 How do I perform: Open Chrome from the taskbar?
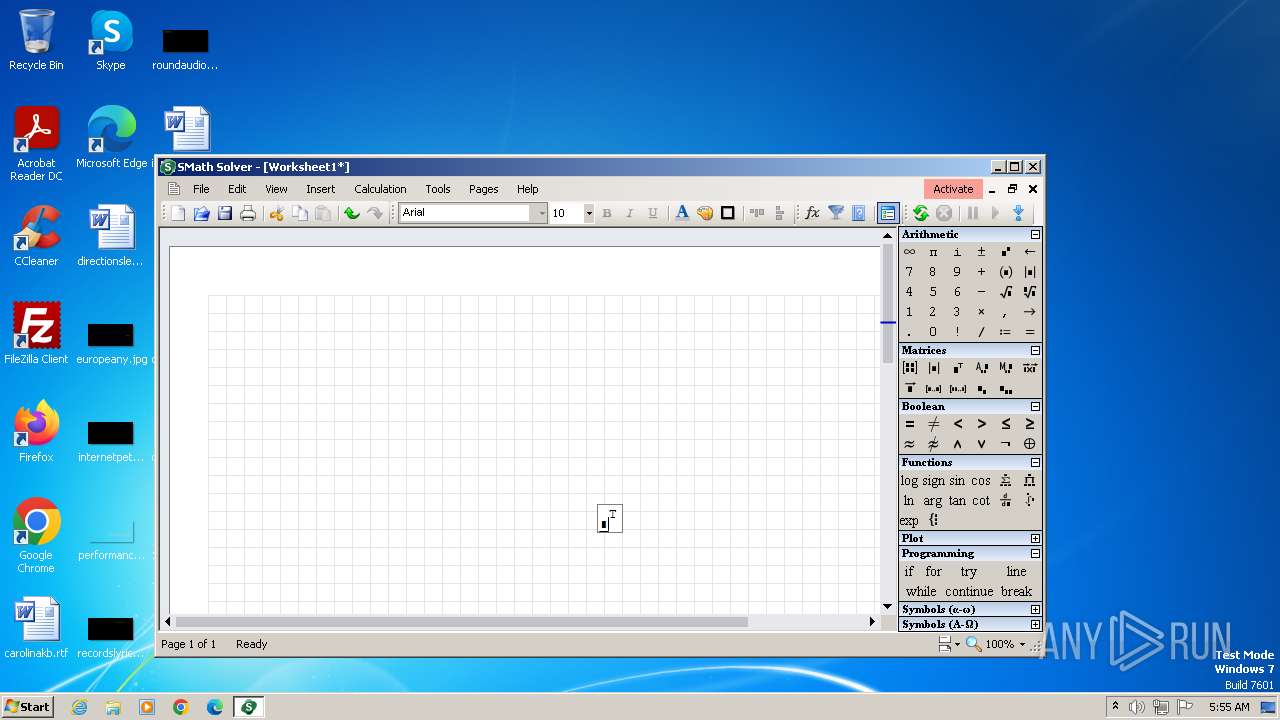click(x=181, y=707)
